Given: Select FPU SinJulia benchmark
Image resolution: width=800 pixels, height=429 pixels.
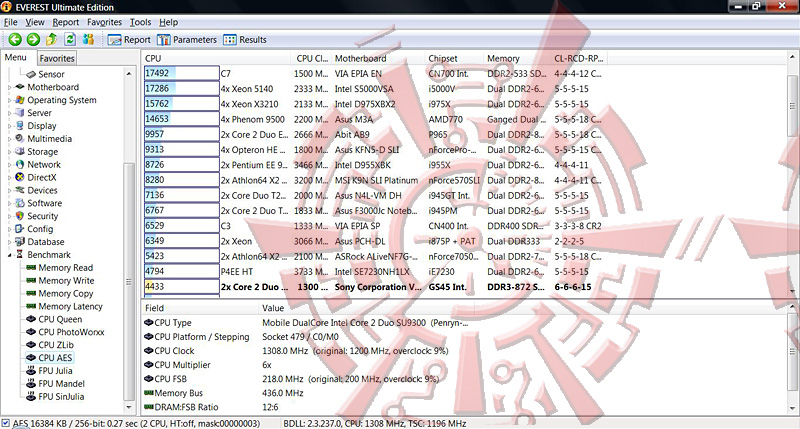Looking at the screenshot, I should [x=61, y=396].
